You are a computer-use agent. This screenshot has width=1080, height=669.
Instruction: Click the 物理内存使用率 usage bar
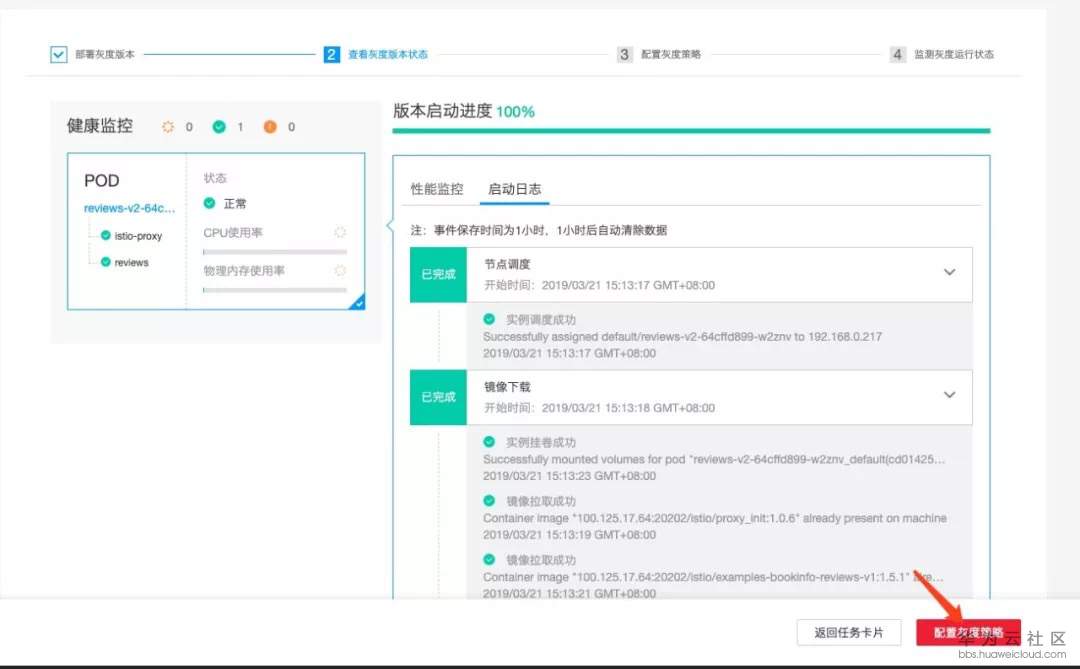(275, 290)
